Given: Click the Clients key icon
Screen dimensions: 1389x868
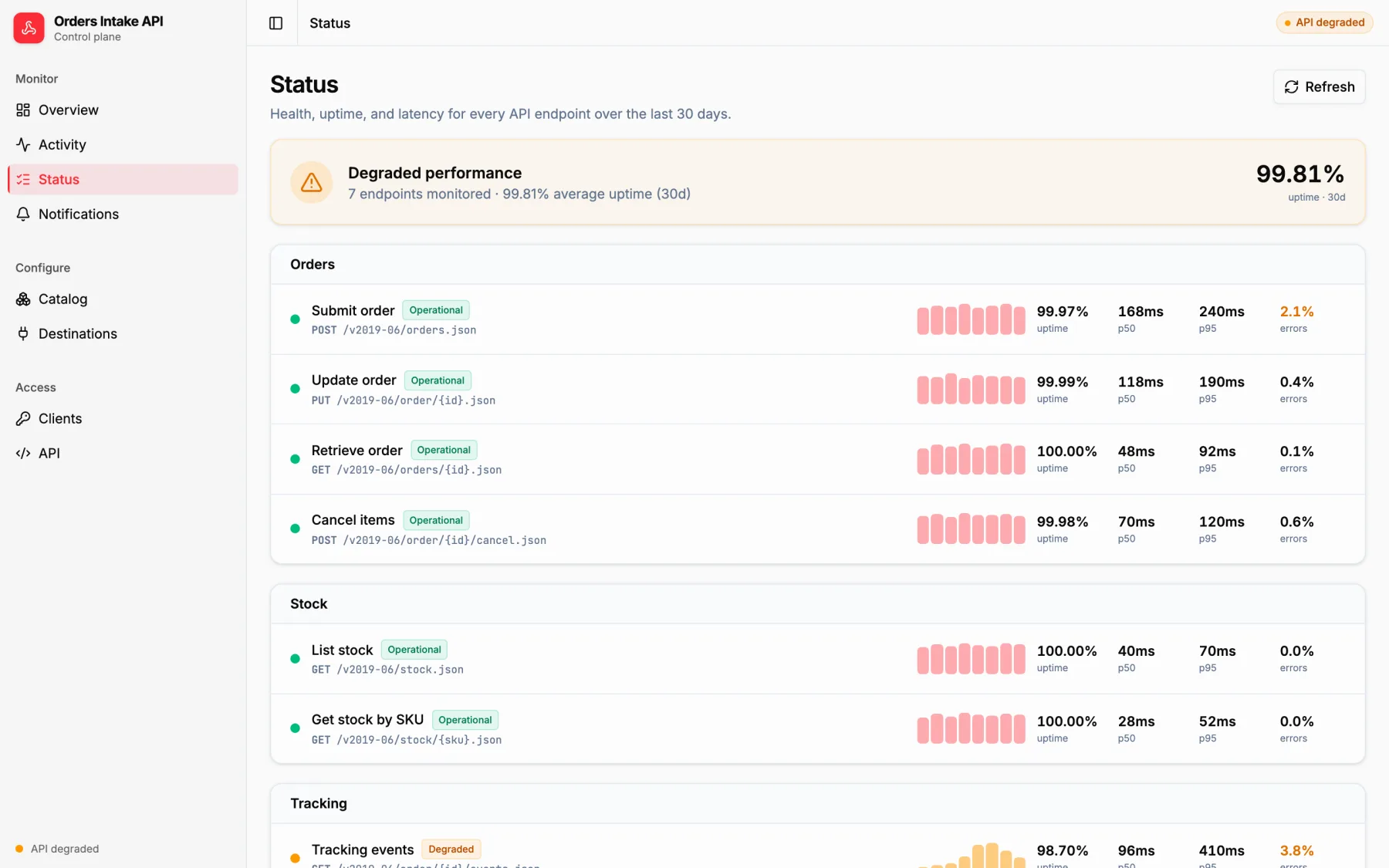Looking at the screenshot, I should click(23, 418).
